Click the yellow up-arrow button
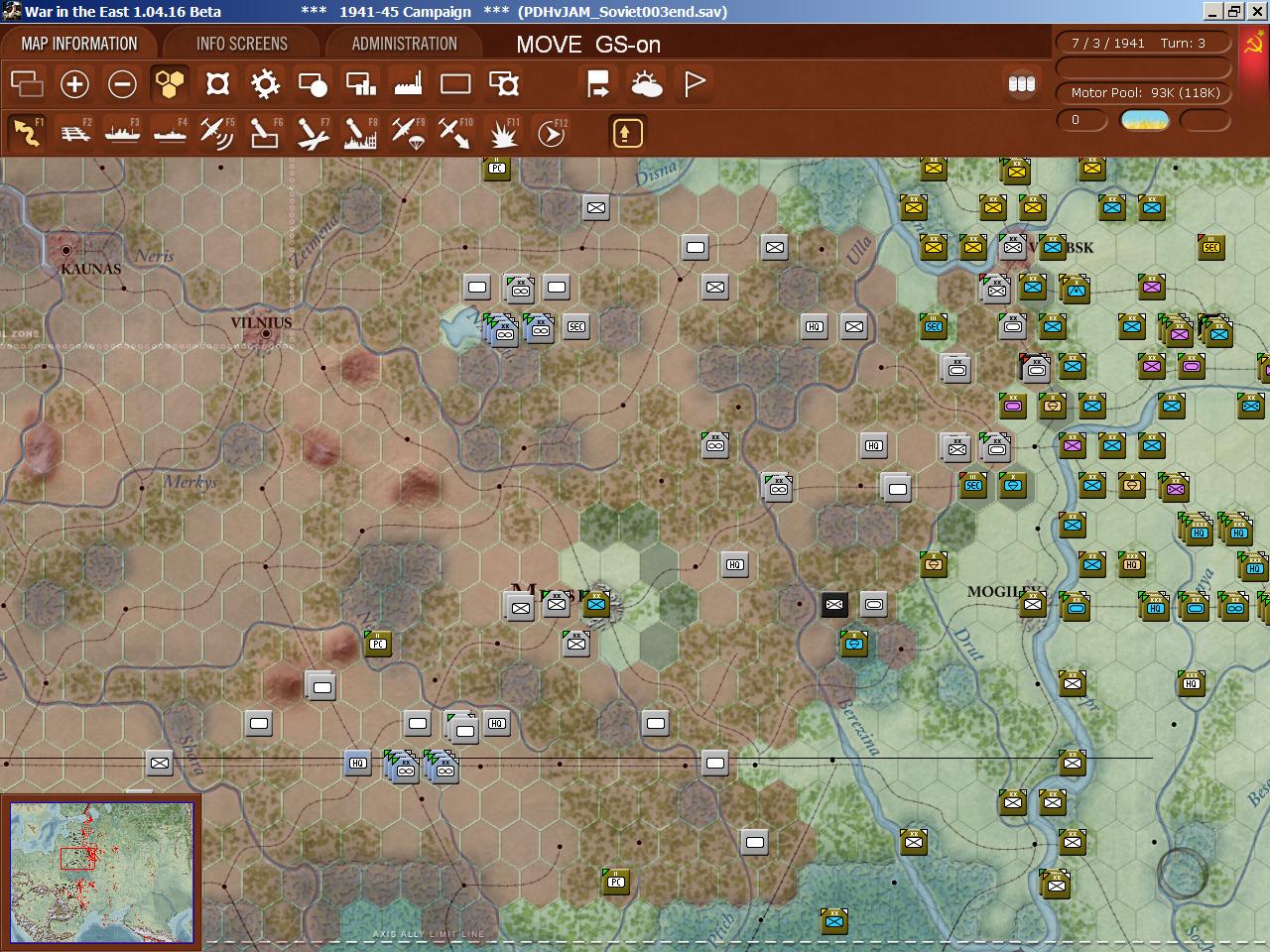 point(627,133)
